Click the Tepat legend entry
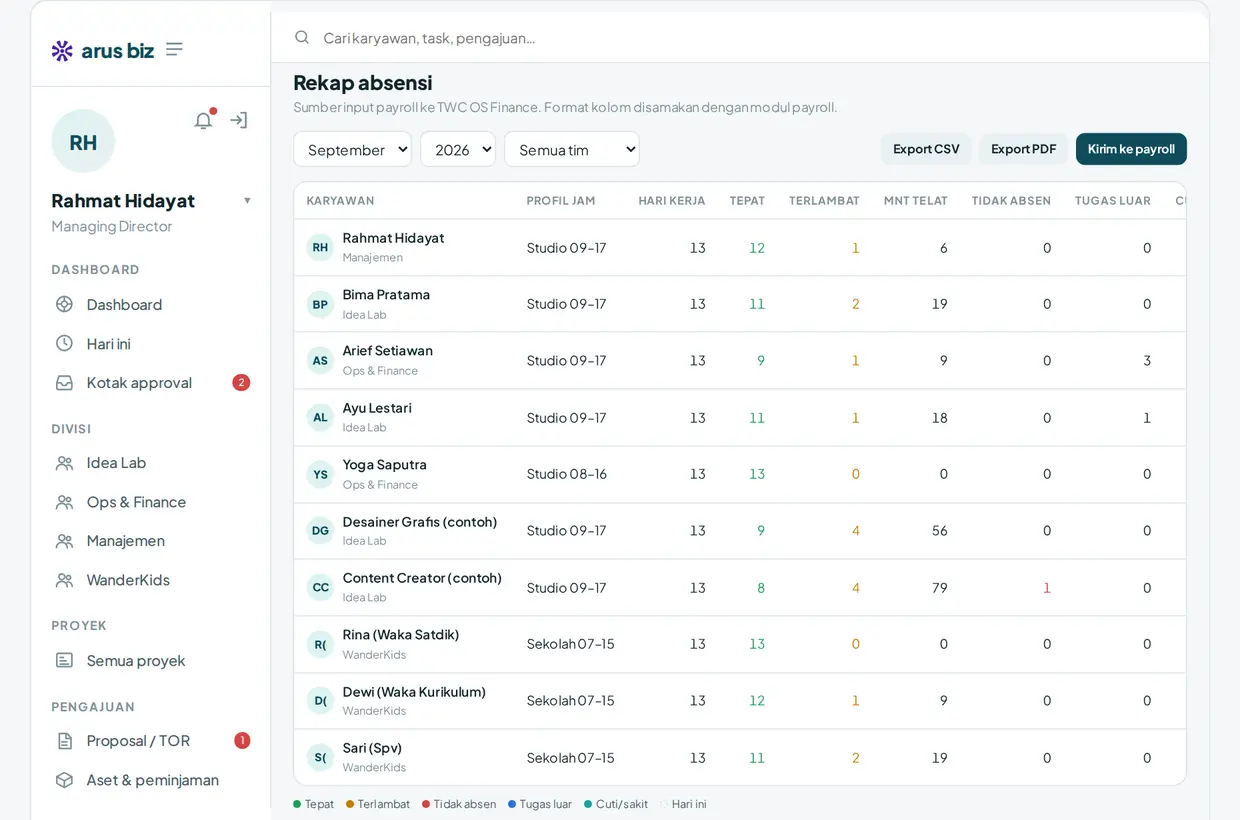This screenshot has height=820, width=1240. click(x=314, y=804)
